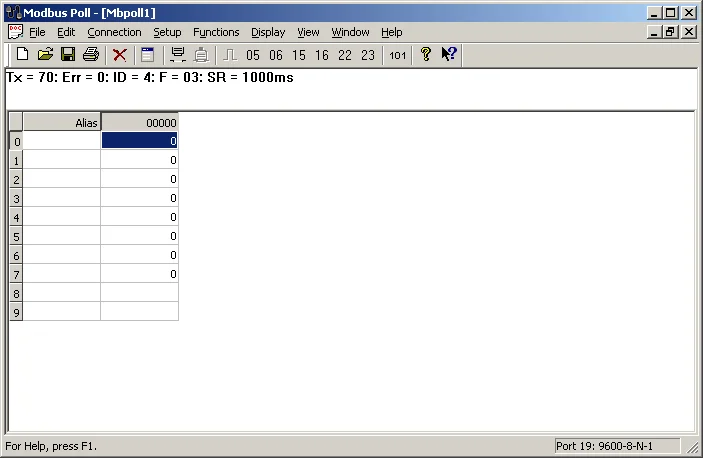Select the value cell in row 7
The width and height of the screenshot is (703, 458).
pyautogui.click(x=139, y=274)
